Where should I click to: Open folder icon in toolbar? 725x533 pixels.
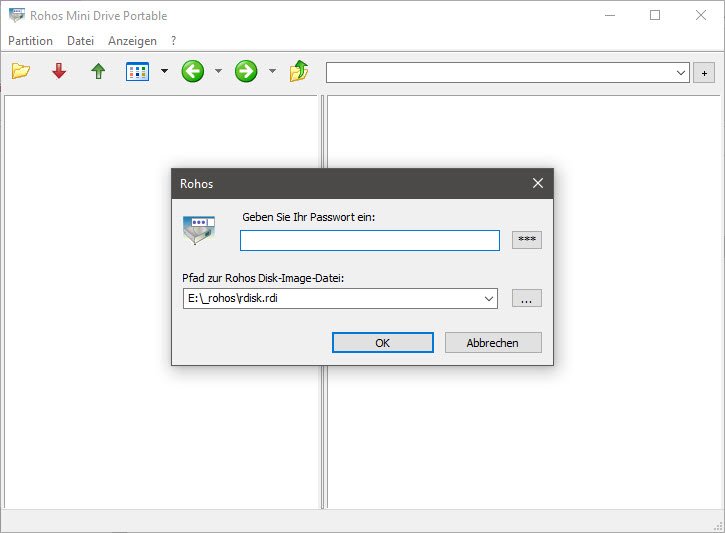click(21, 71)
